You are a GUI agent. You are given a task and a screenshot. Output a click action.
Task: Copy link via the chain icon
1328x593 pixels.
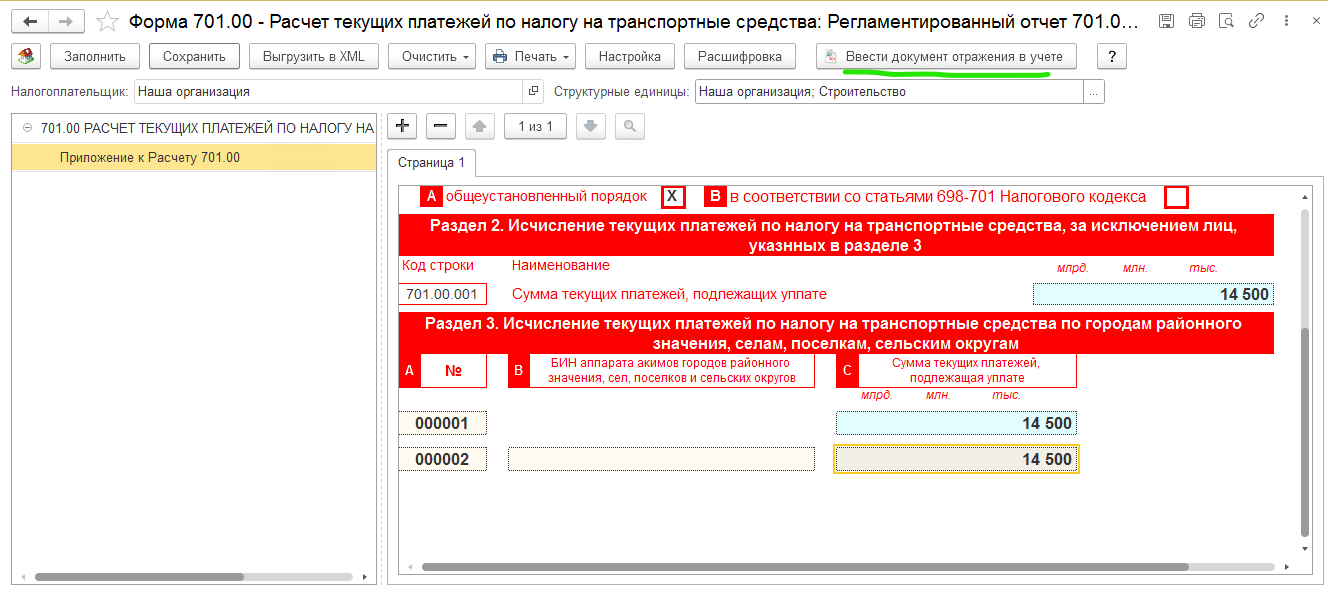click(x=1256, y=21)
